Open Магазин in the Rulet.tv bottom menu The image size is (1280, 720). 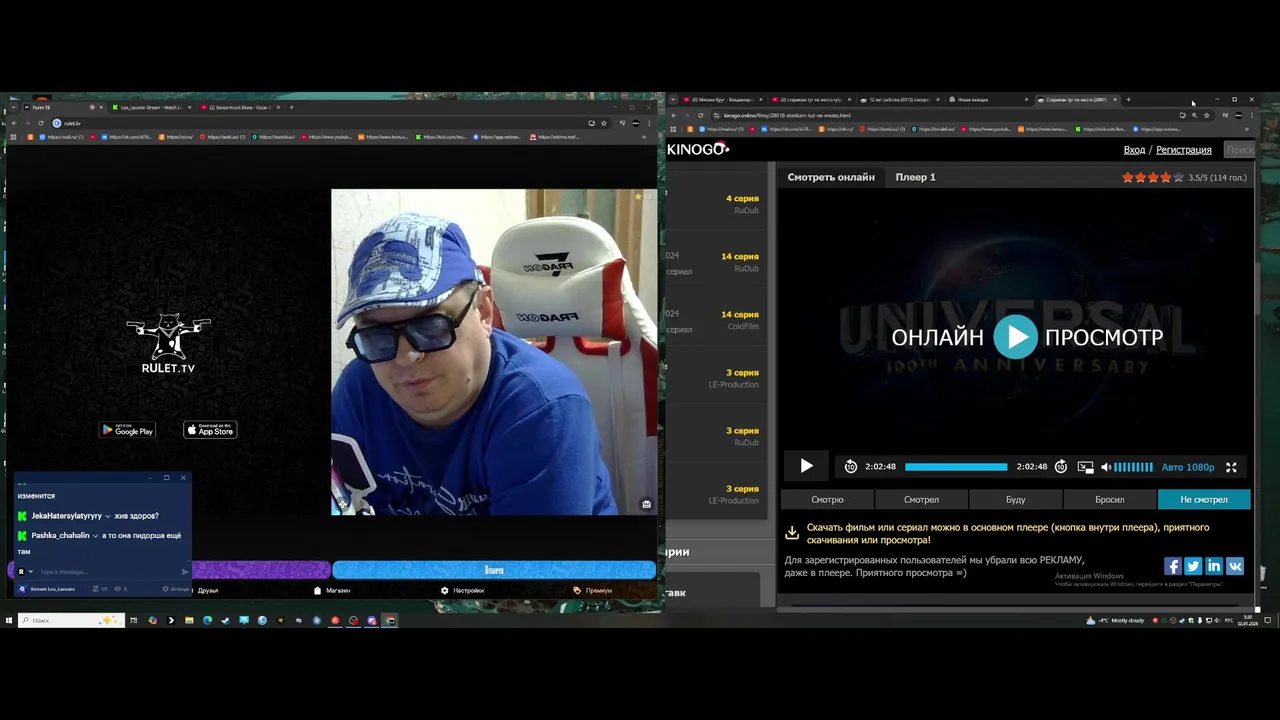pos(333,590)
